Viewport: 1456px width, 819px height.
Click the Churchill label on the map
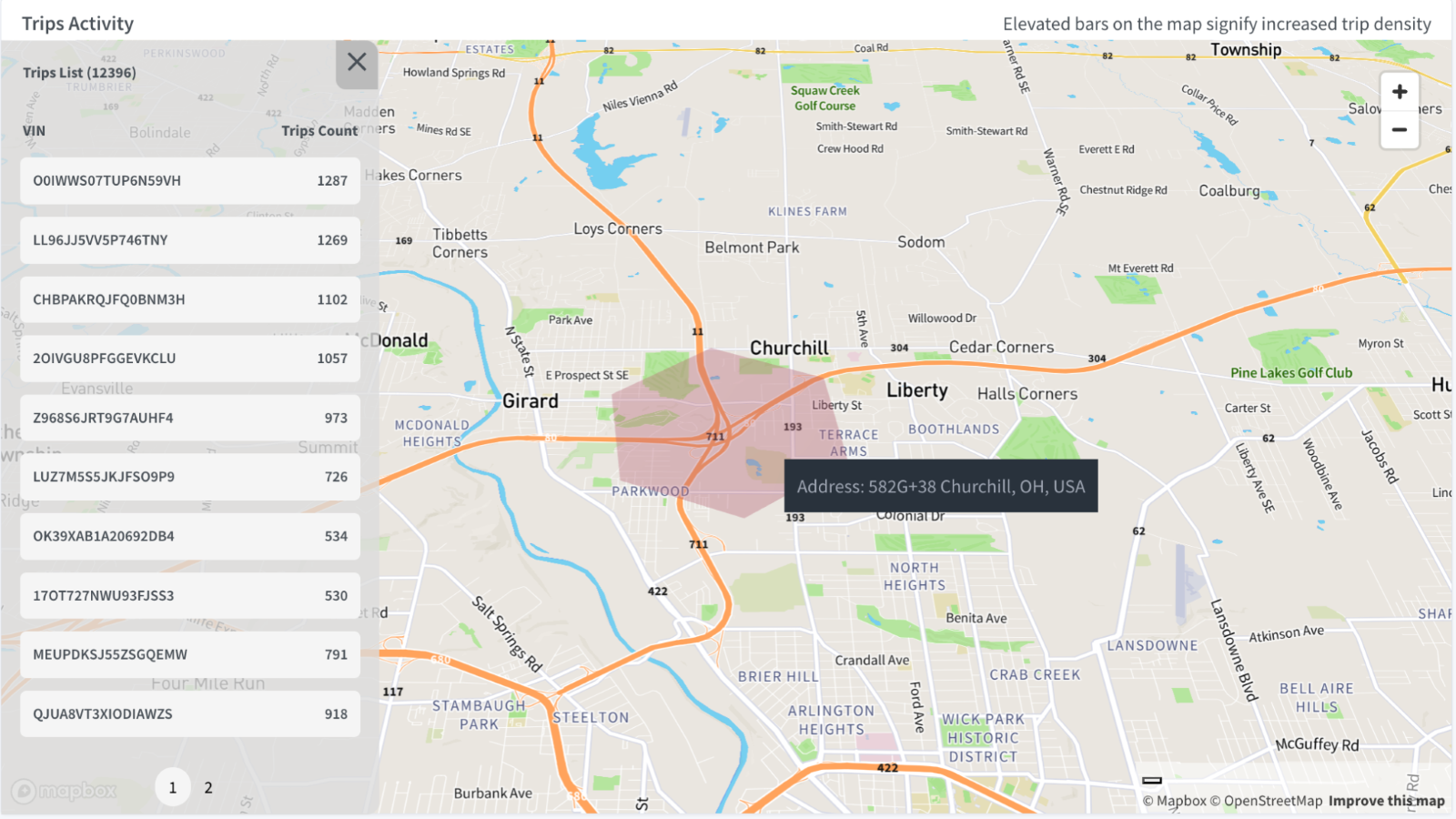pos(789,349)
